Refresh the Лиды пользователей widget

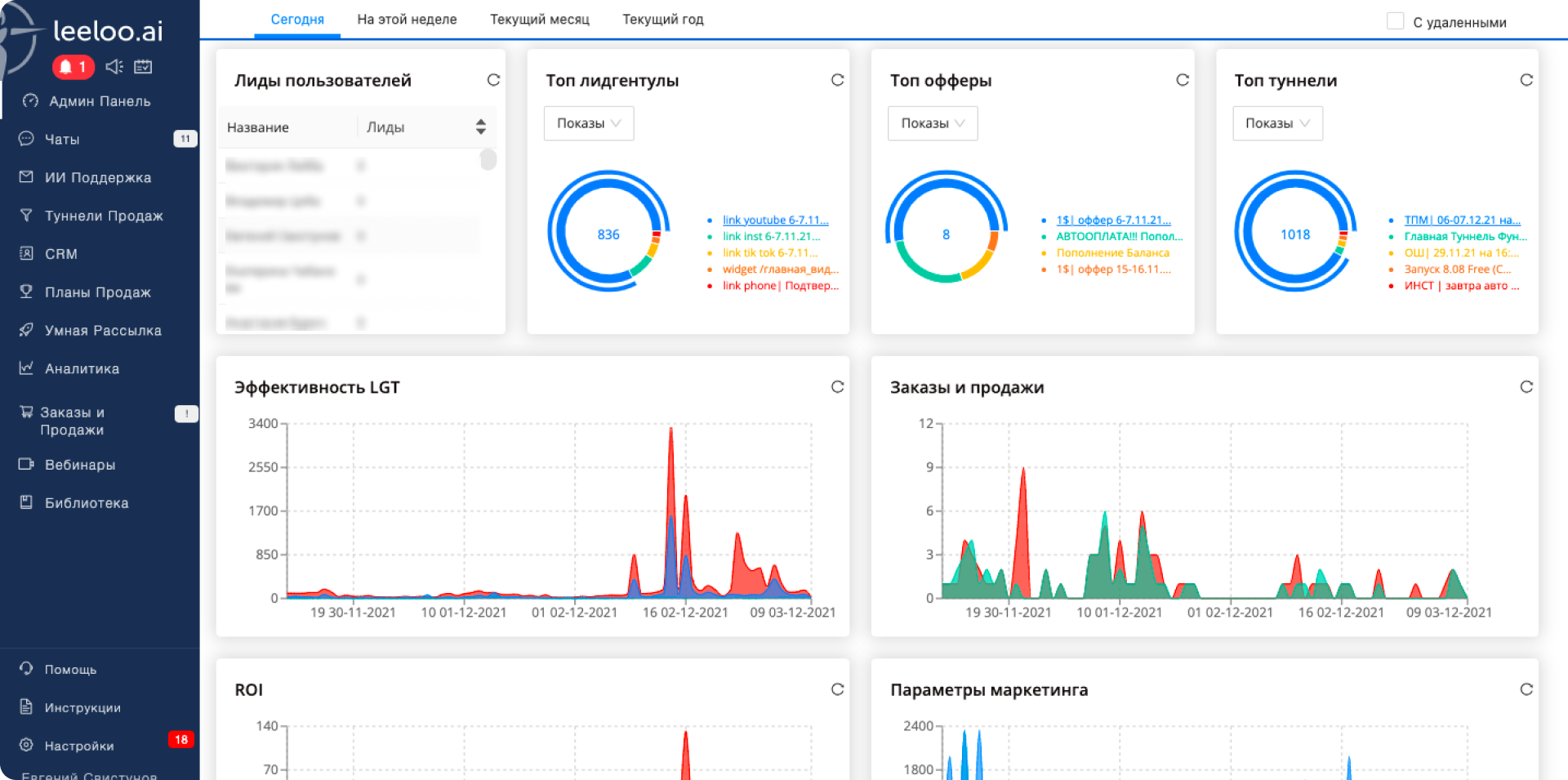pos(493,80)
